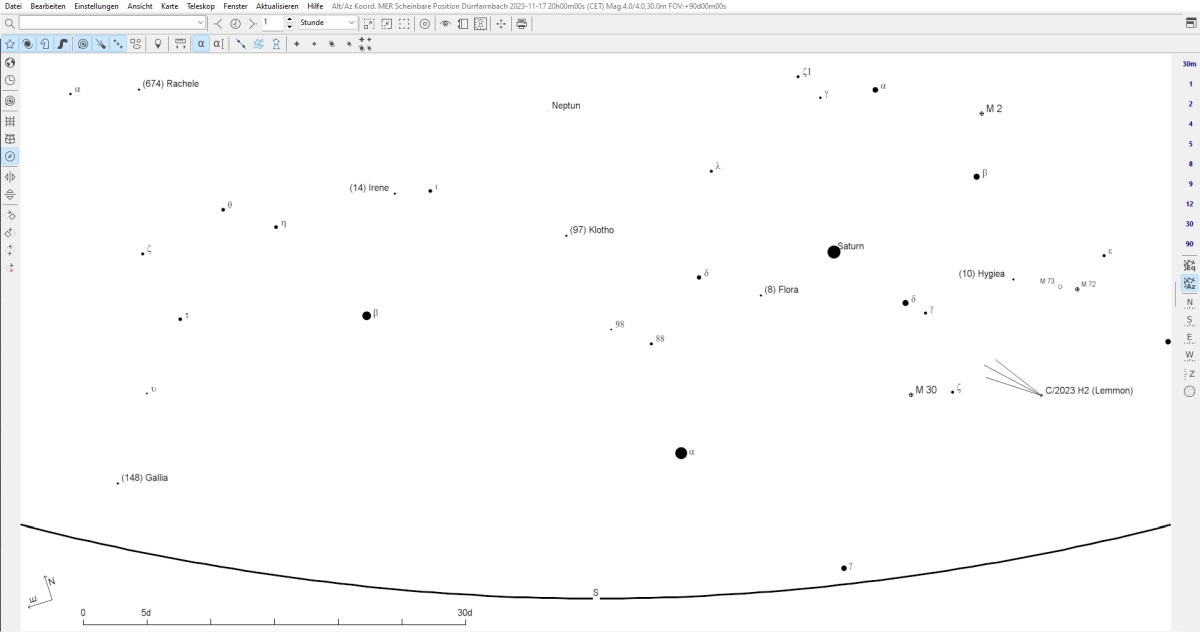Viewport: 1200px width, 632px height.
Task: Open the Bearbeiten menu
Action: (48, 6)
